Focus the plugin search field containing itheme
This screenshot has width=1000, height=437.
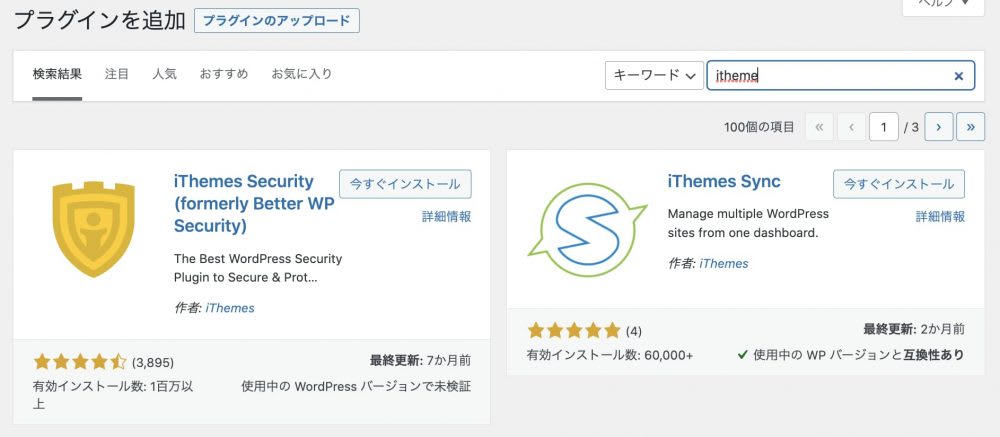[841, 76]
